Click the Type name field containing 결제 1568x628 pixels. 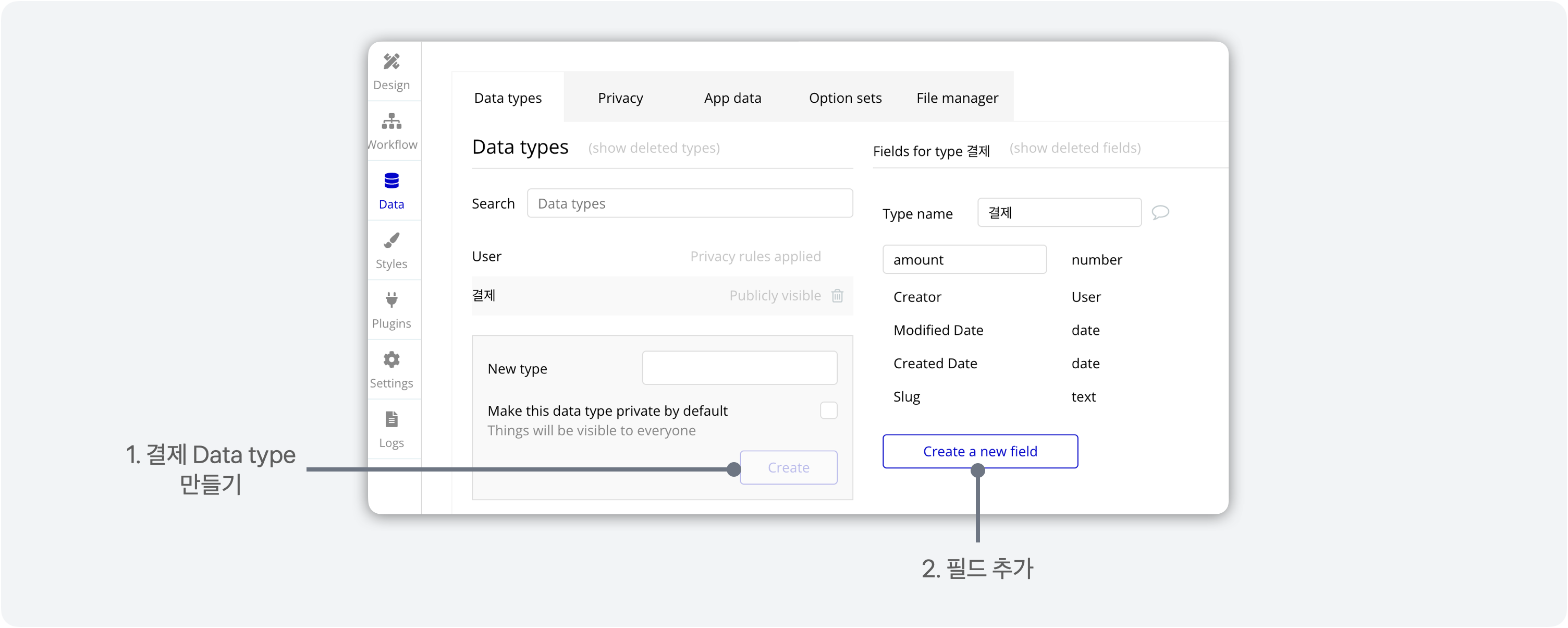pyautogui.click(x=1059, y=213)
